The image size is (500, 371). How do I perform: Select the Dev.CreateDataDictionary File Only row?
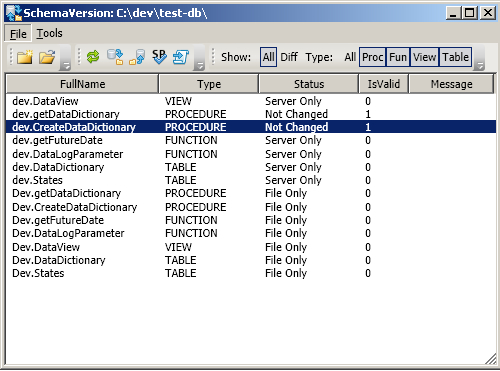pyautogui.click(x=251, y=207)
